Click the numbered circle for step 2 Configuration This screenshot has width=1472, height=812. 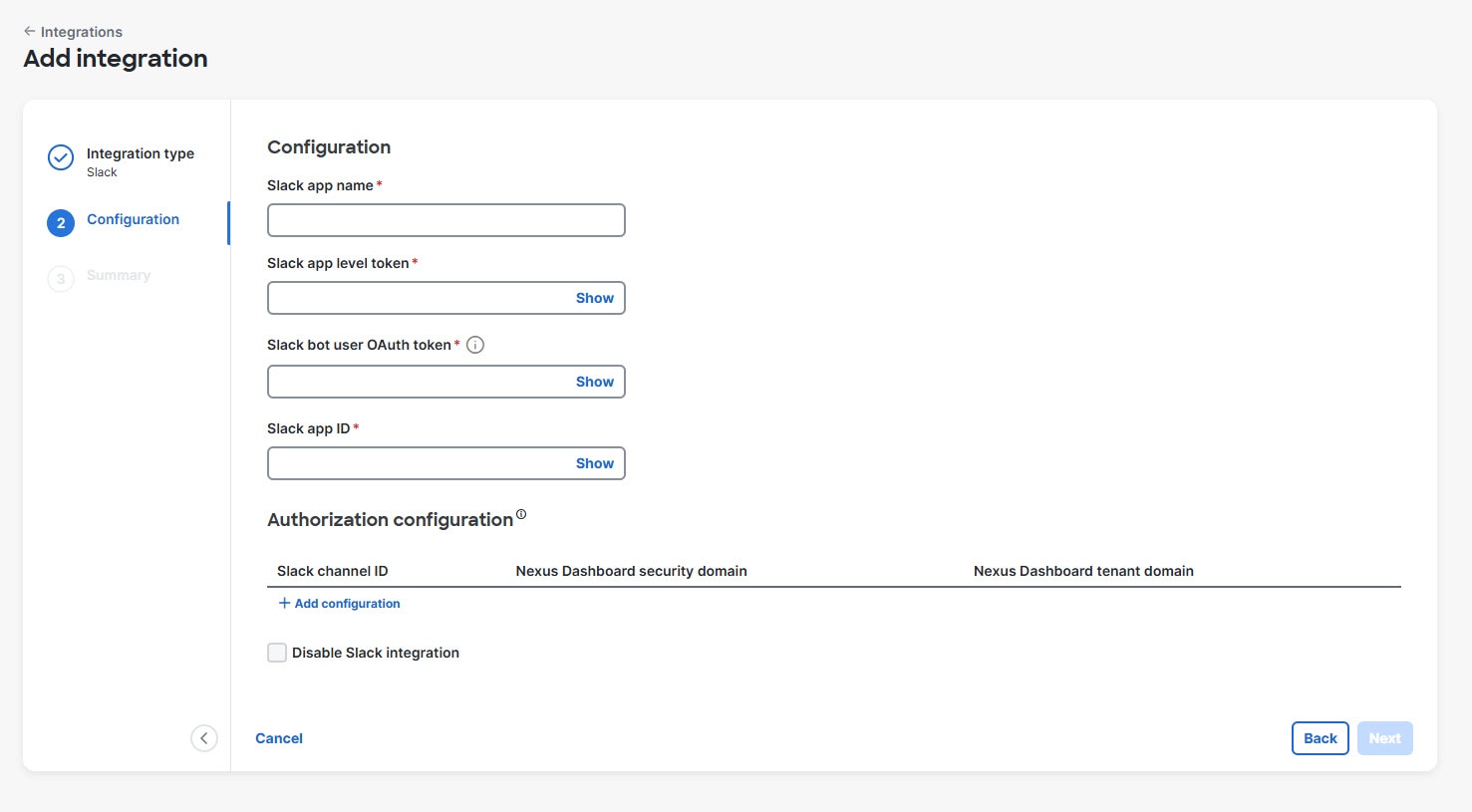(x=60, y=222)
